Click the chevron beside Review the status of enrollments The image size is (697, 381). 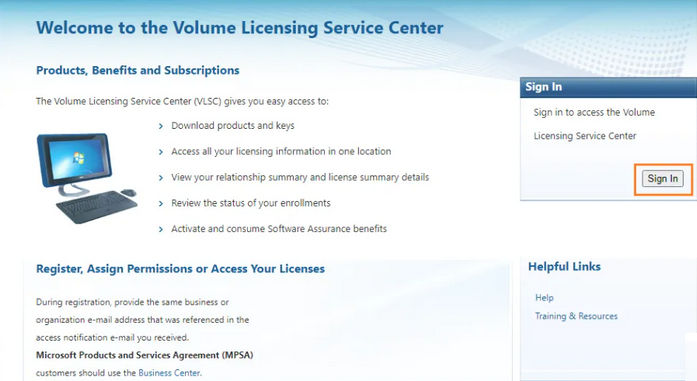point(161,204)
